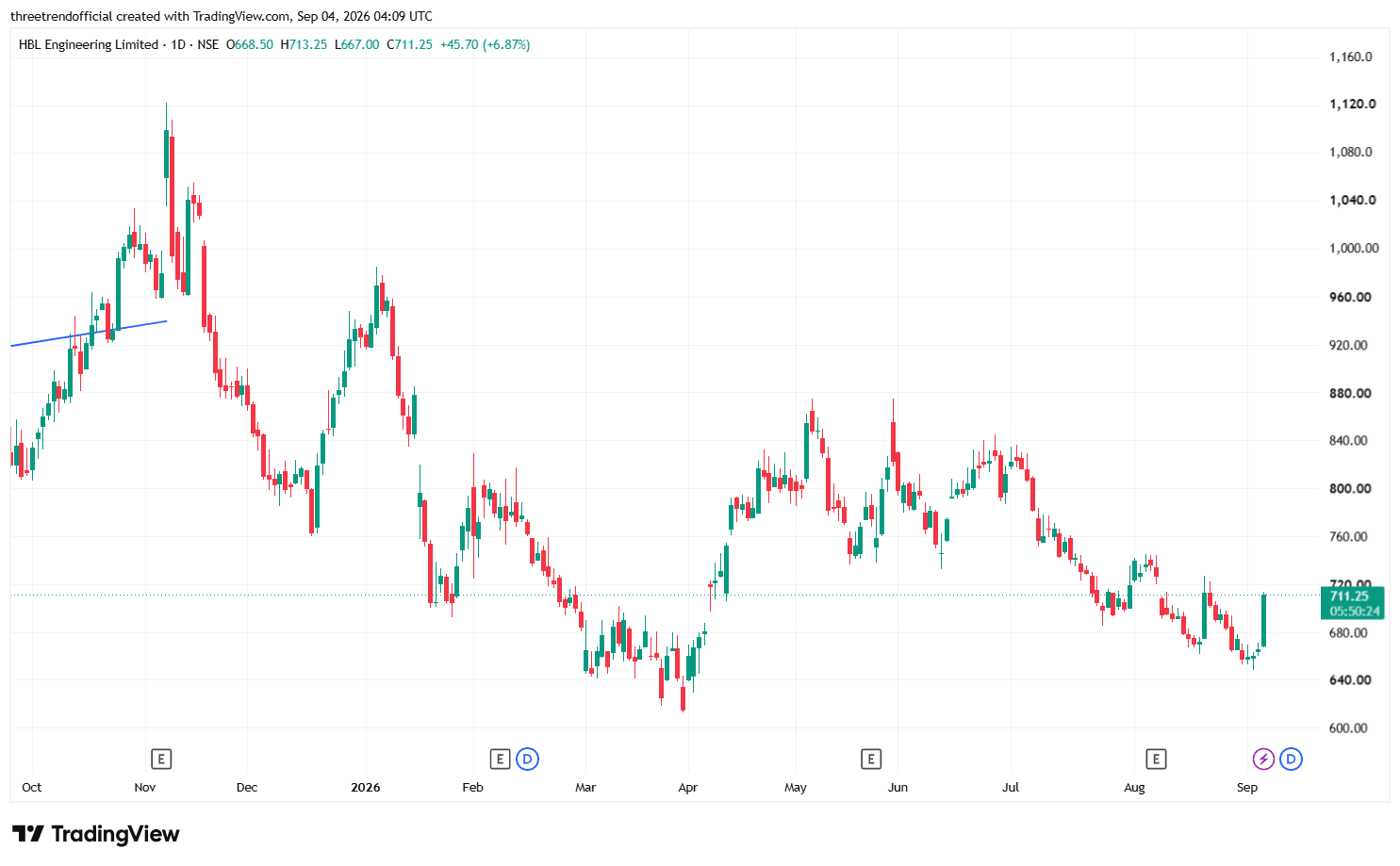1400x866 pixels.
Task: Click the dividend D marker beside Feb's E marker
Action: coord(528,759)
